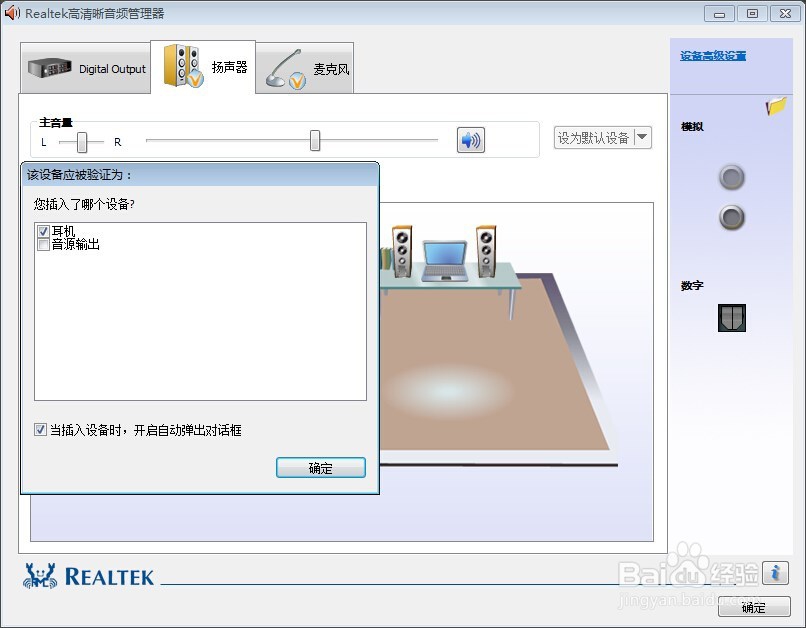Click the right speaker in the room scene
The width and height of the screenshot is (806, 628).
coord(486,251)
